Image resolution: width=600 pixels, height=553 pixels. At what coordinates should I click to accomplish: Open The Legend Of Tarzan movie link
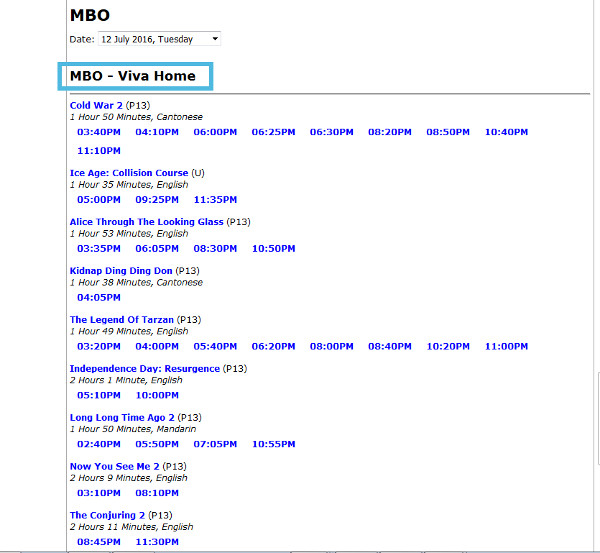(x=122, y=320)
